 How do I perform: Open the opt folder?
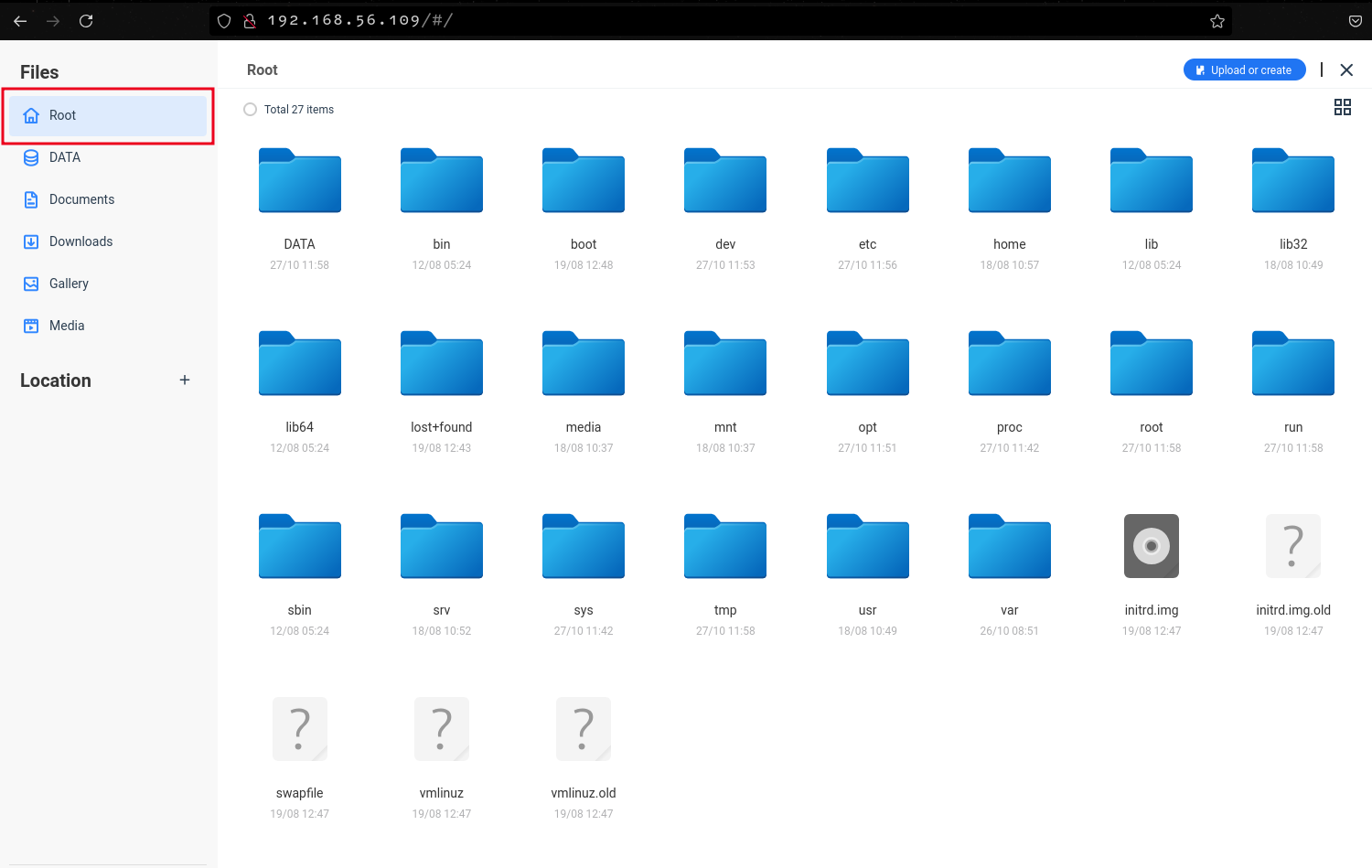867,363
